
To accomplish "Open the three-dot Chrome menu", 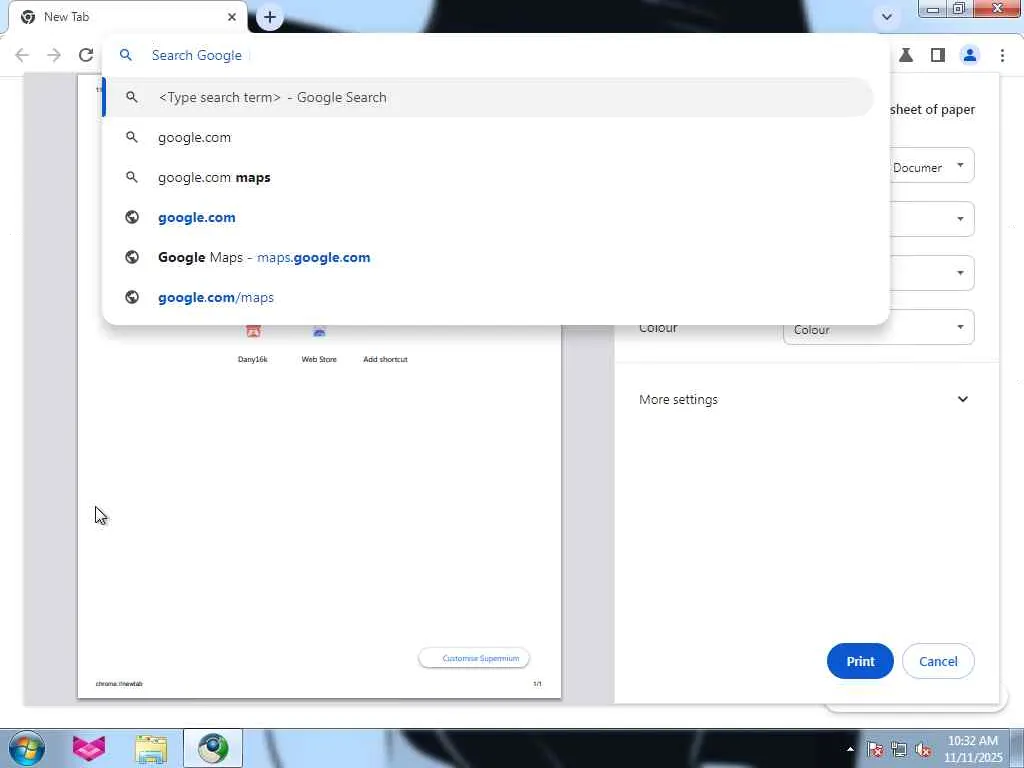I will [1002, 55].
